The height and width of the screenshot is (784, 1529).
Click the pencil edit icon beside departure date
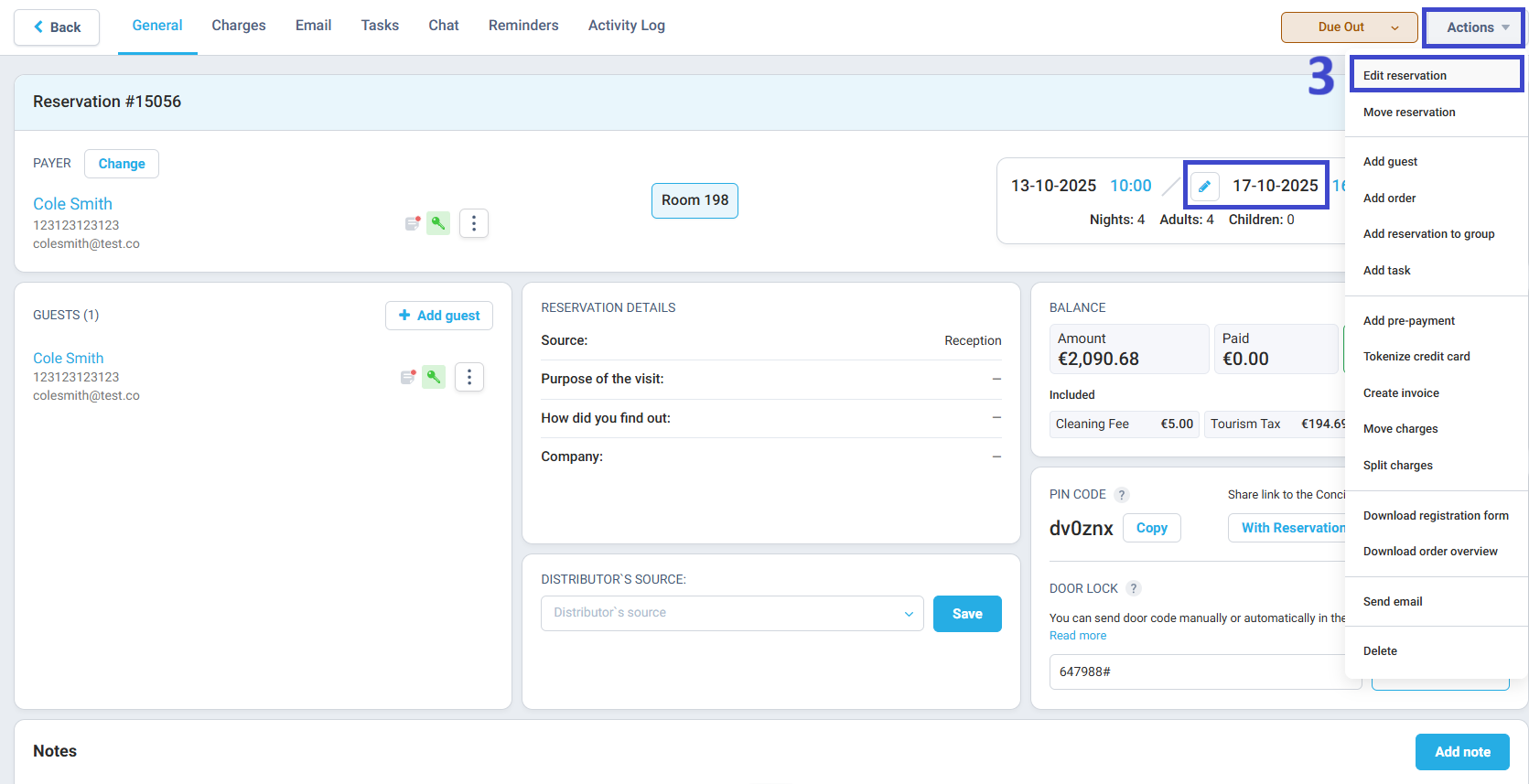(x=1204, y=187)
